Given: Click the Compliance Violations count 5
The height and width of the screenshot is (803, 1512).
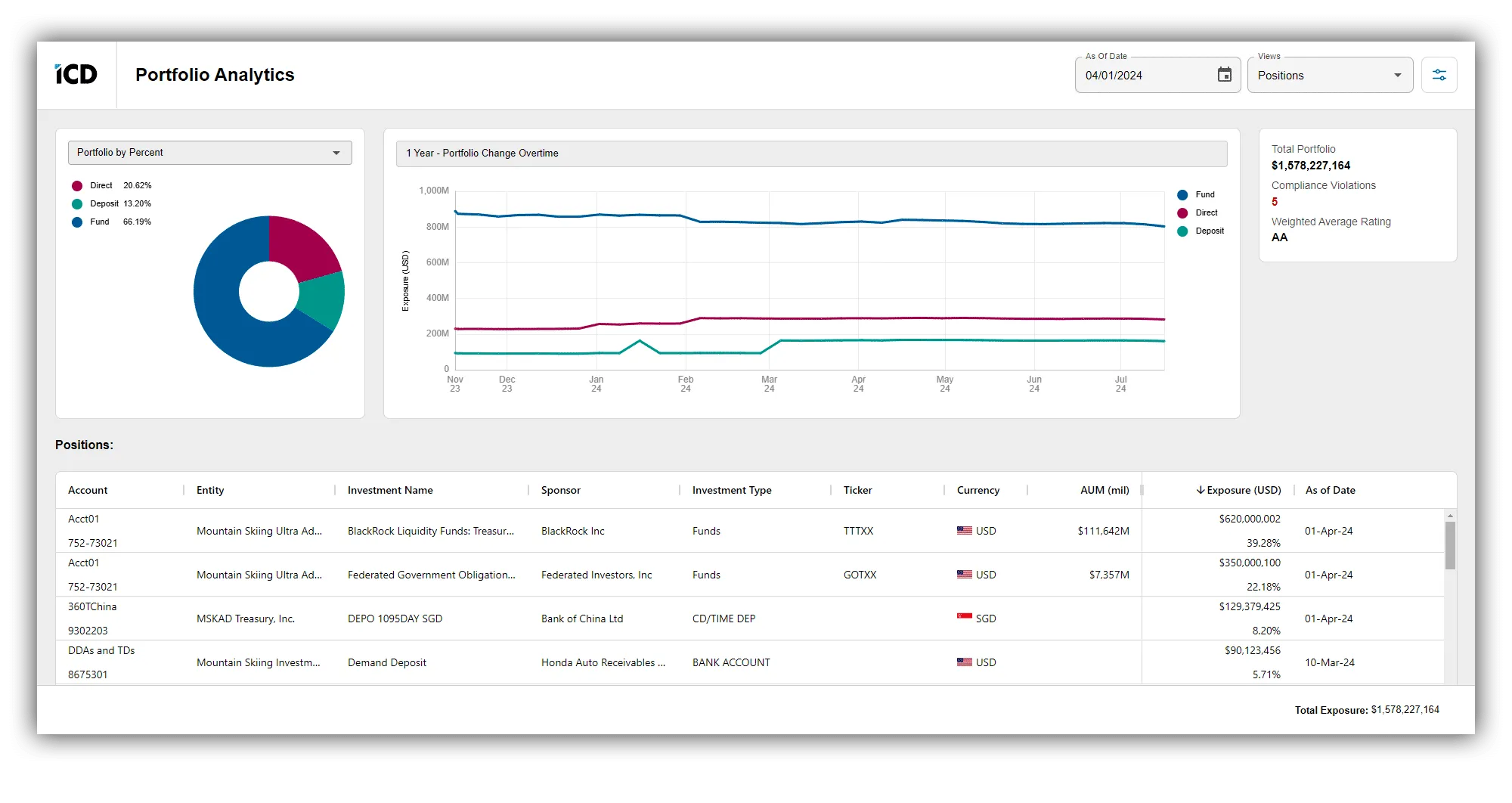Looking at the screenshot, I should click(1275, 202).
